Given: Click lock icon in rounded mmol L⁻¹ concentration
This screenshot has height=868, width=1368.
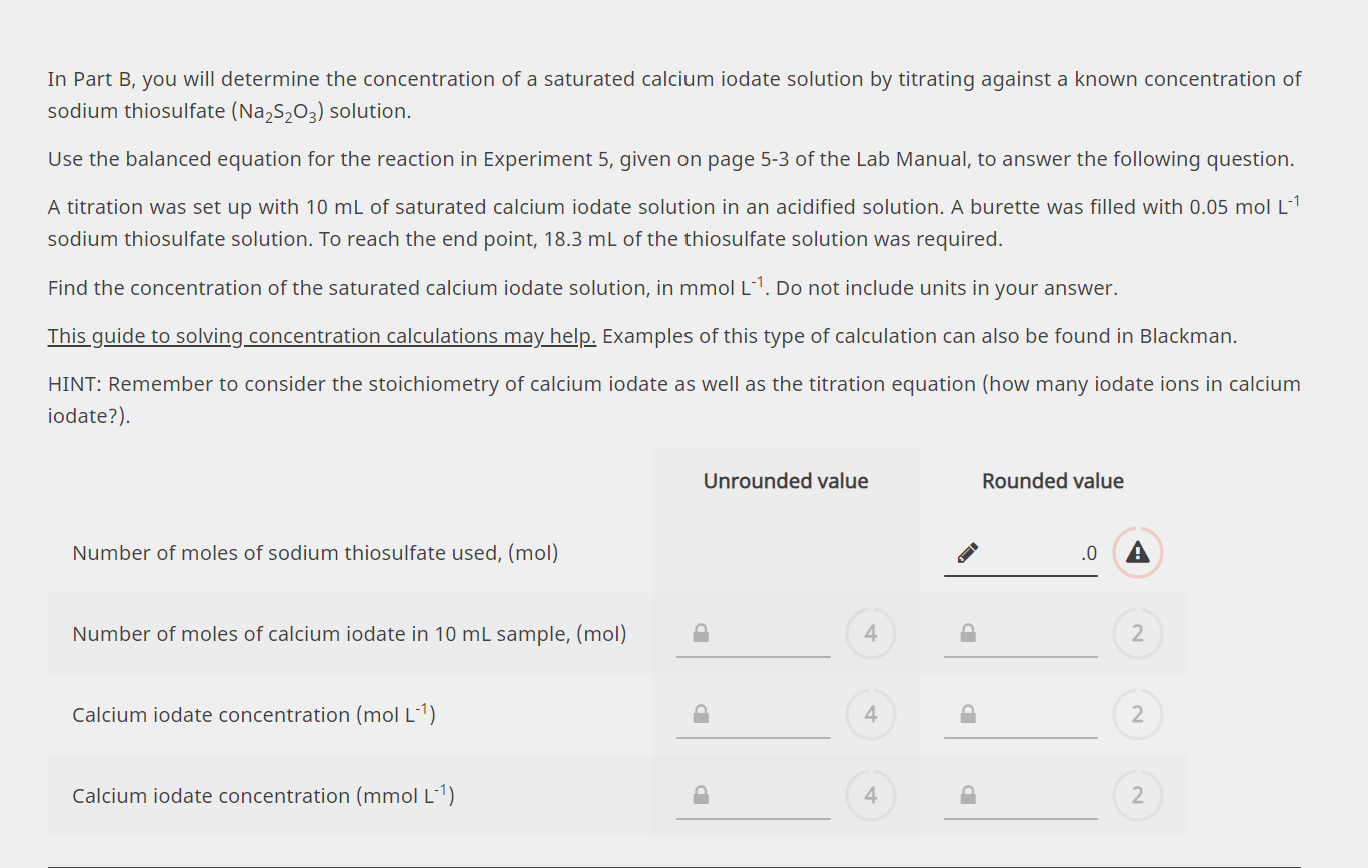Looking at the screenshot, I should click(x=968, y=795).
